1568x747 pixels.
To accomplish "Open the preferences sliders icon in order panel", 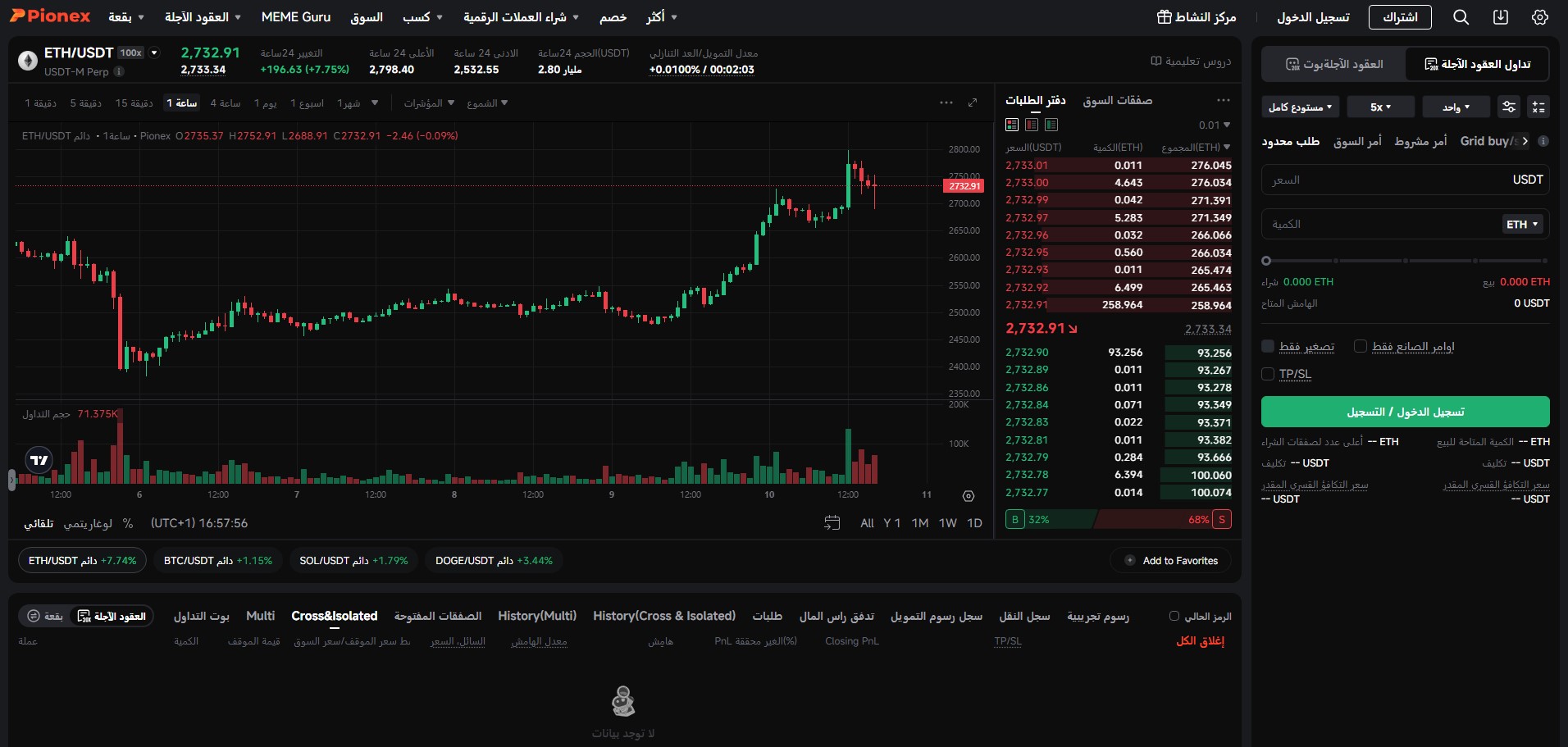I will tap(1509, 107).
